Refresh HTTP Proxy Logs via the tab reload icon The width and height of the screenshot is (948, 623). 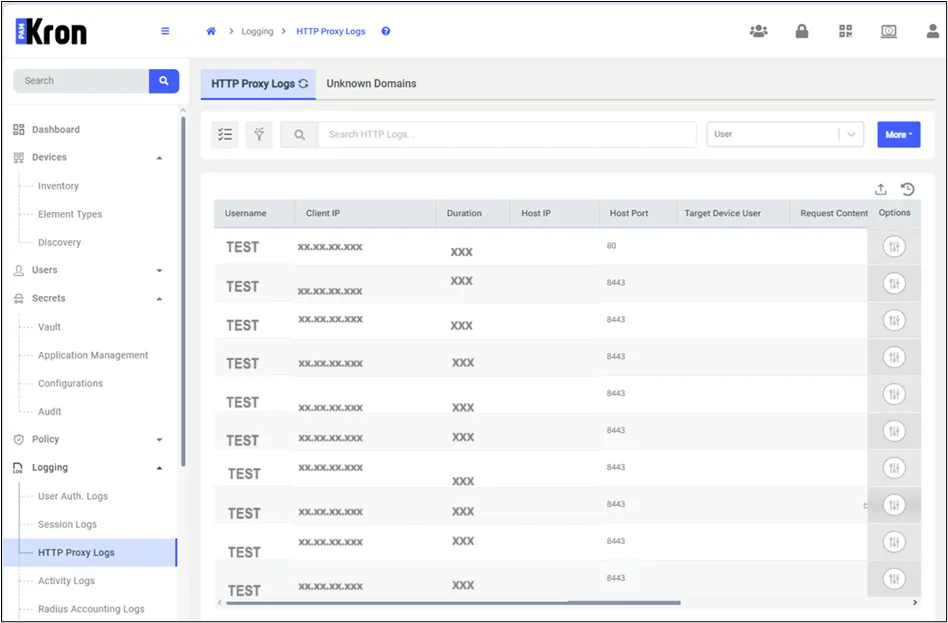click(x=304, y=83)
